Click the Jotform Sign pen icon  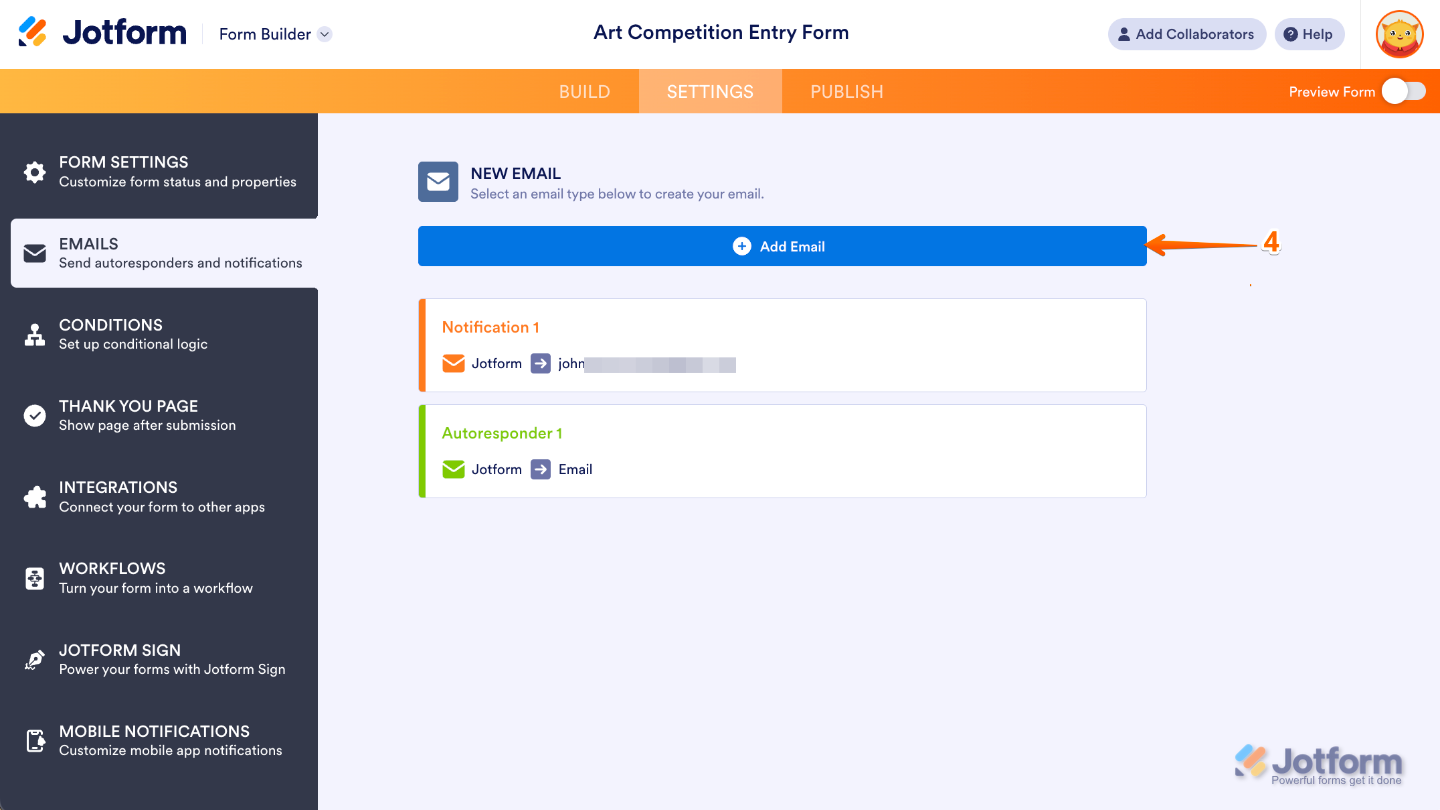point(35,660)
